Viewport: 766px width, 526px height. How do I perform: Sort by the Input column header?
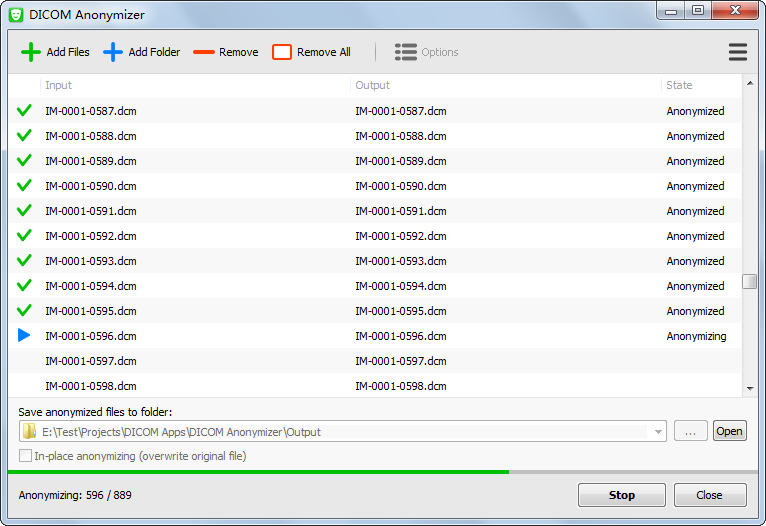[195, 86]
